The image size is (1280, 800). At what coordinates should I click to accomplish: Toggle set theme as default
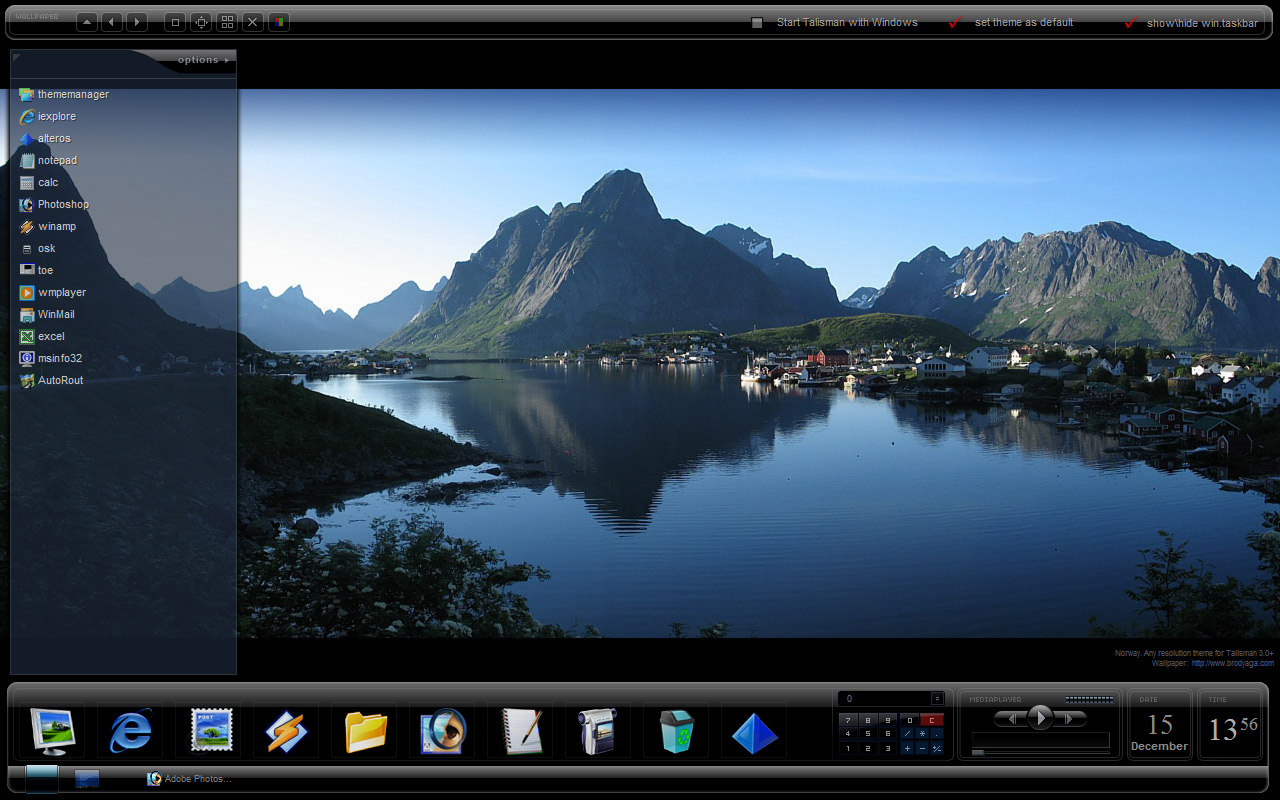[954, 23]
